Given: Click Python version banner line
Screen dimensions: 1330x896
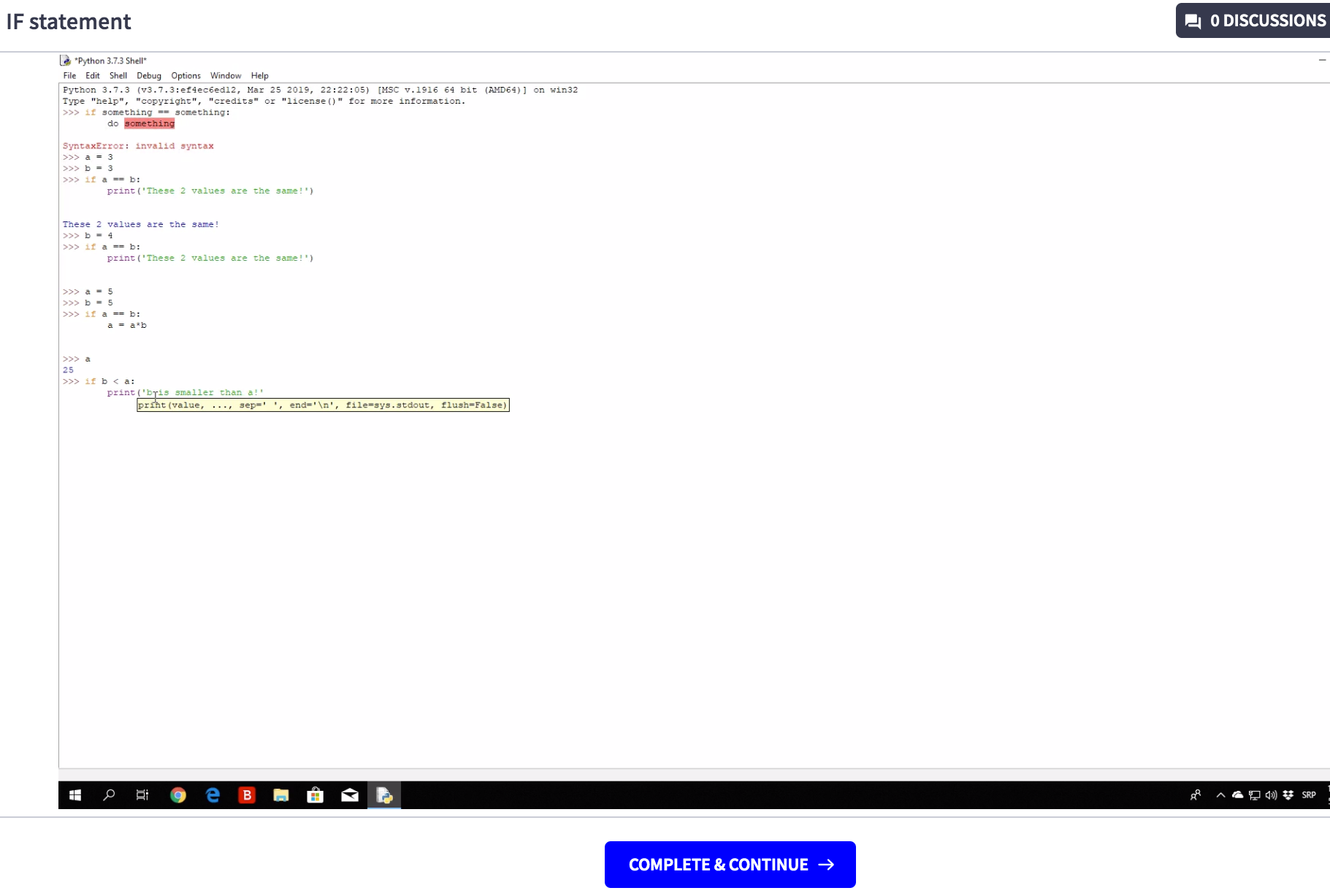Looking at the screenshot, I should pyautogui.click(x=320, y=90).
